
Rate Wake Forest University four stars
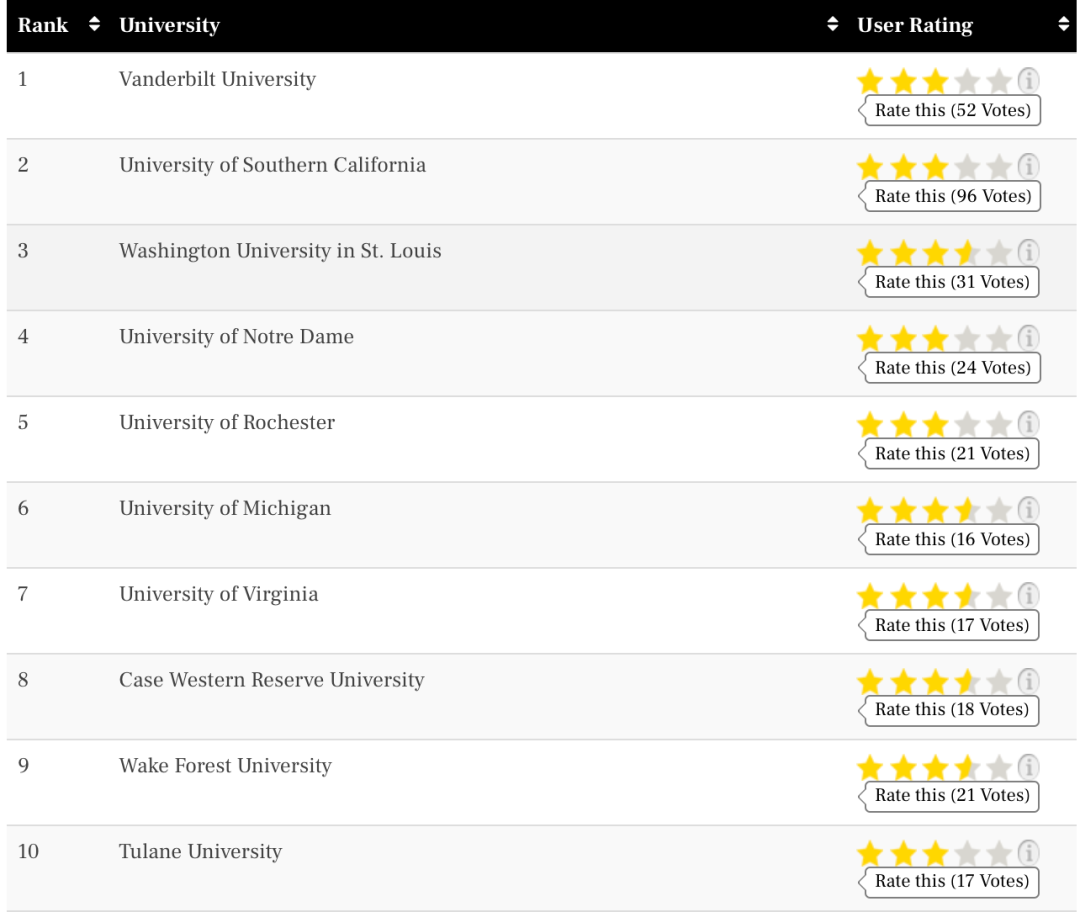coord(967,768)
